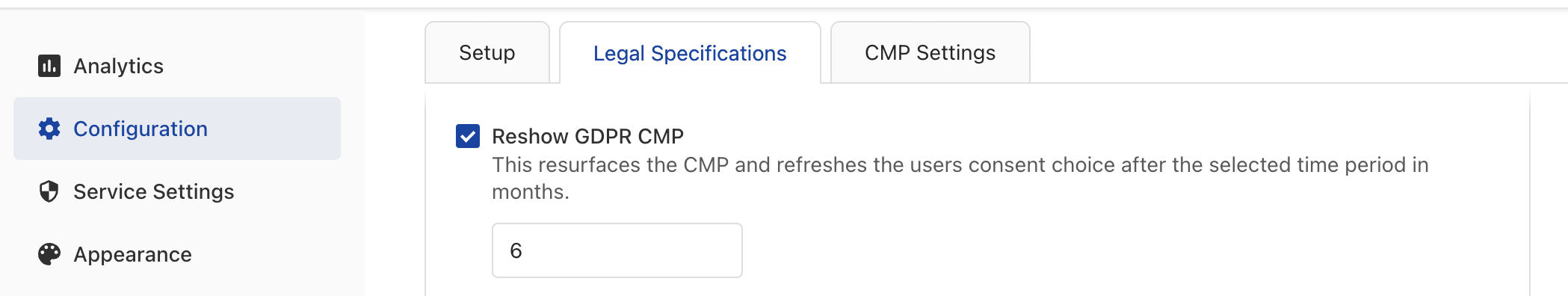This screenshot has width=1568, height=296.
Task: Click the Configuration gear icon
Action: pyautogui.click(x=49, y=129)
